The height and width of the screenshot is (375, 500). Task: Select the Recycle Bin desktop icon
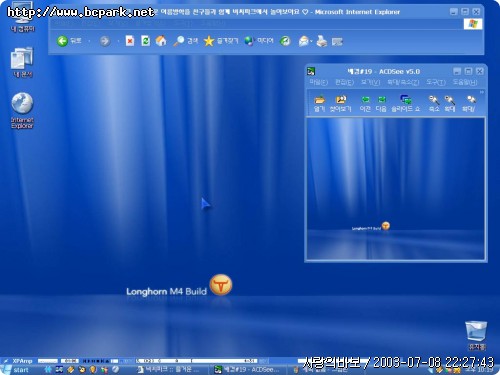pos(476,335)
